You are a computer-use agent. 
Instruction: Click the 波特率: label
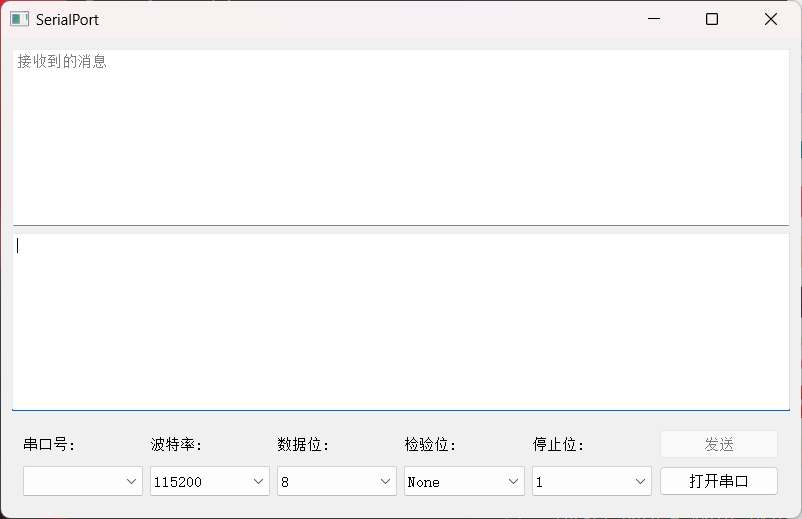coord(176,444)
